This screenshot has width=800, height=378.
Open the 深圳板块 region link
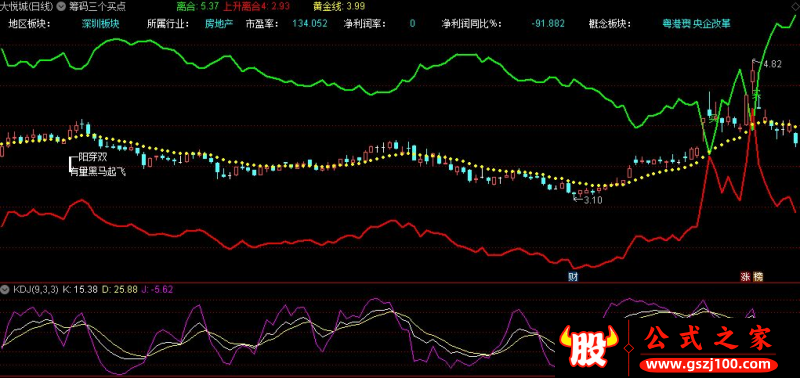click(101, 23)
